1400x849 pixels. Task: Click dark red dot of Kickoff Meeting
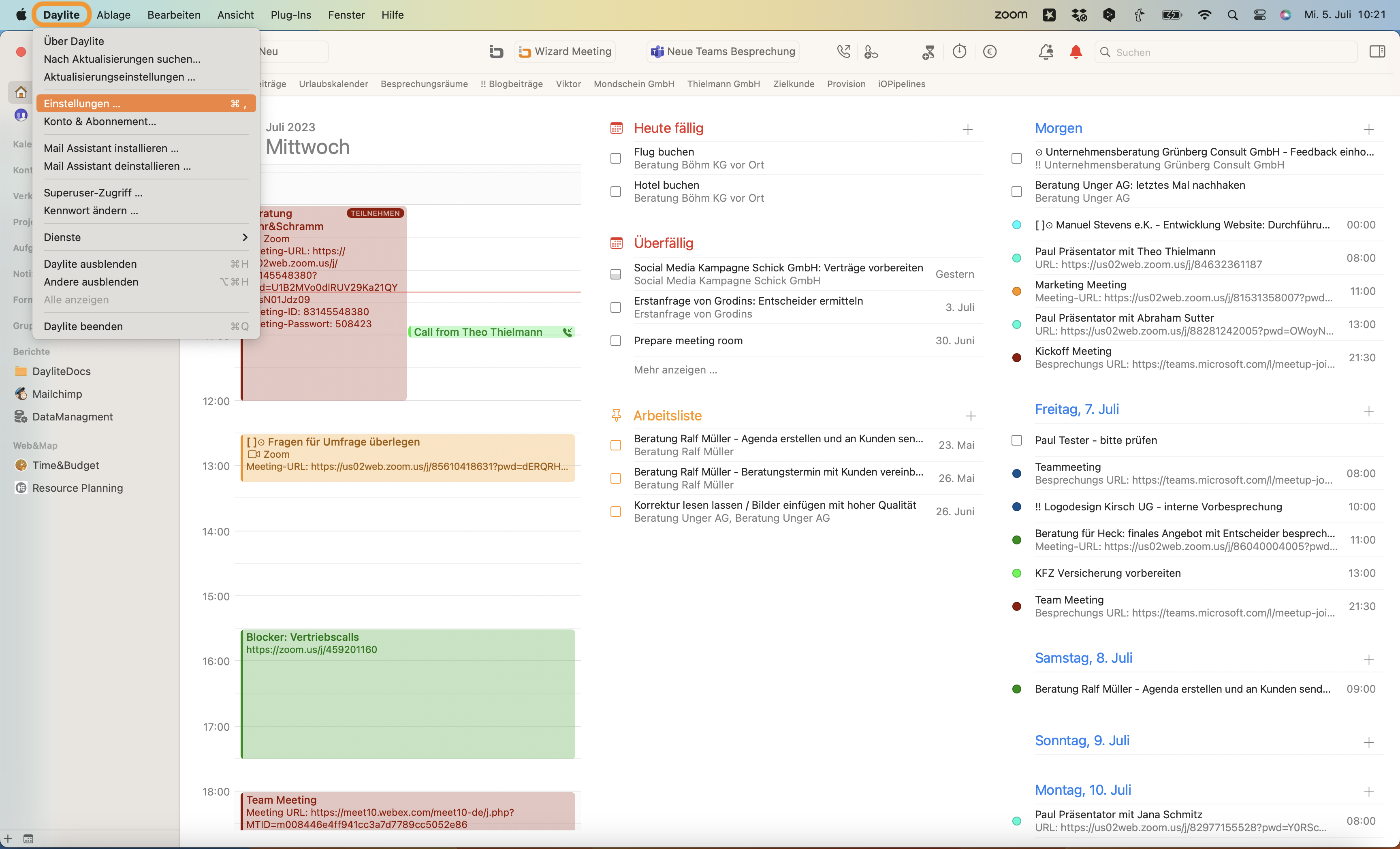tap(1016, 357)
